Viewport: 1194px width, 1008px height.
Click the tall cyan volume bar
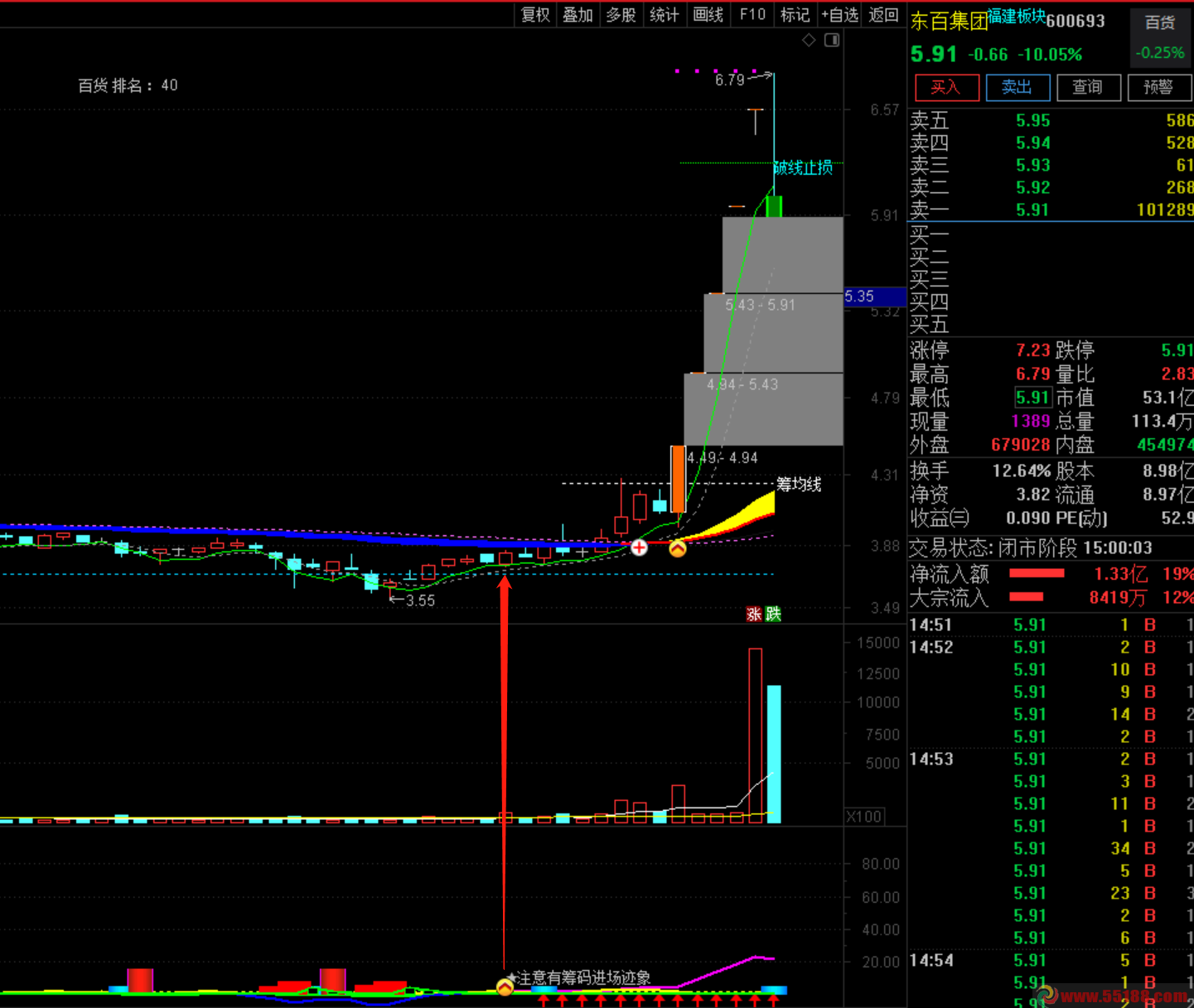click(774, 753)
